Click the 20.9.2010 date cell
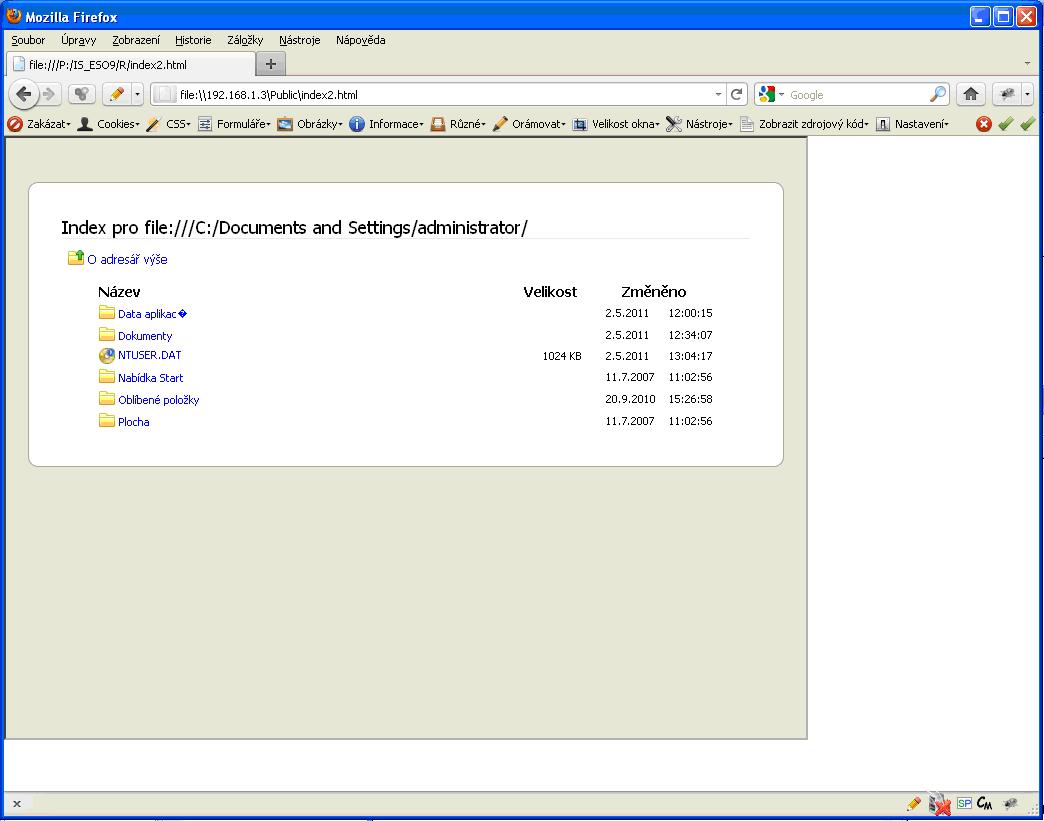 630,399
